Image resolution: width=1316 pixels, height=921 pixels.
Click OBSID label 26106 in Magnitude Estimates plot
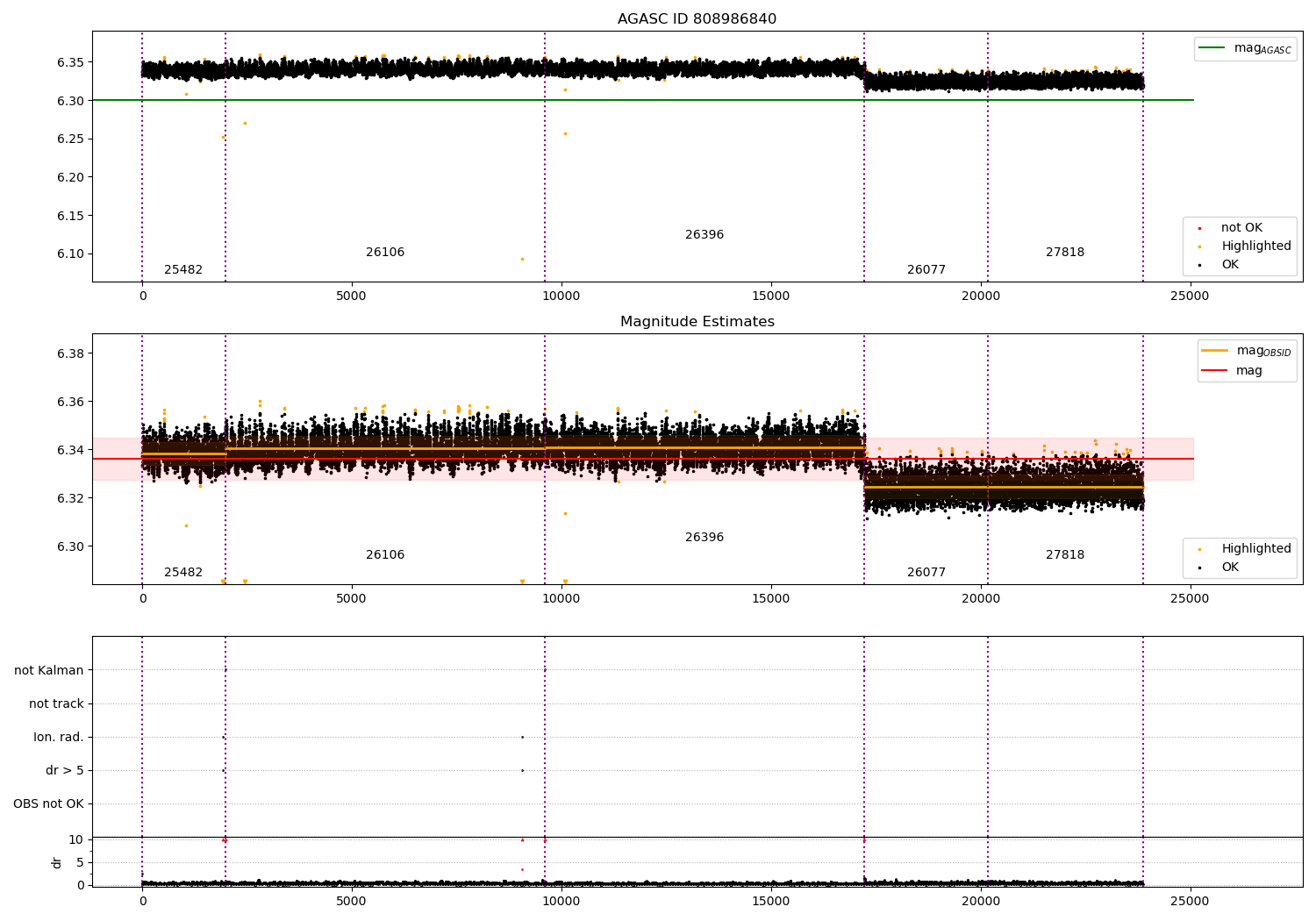[x=385, y=555]
